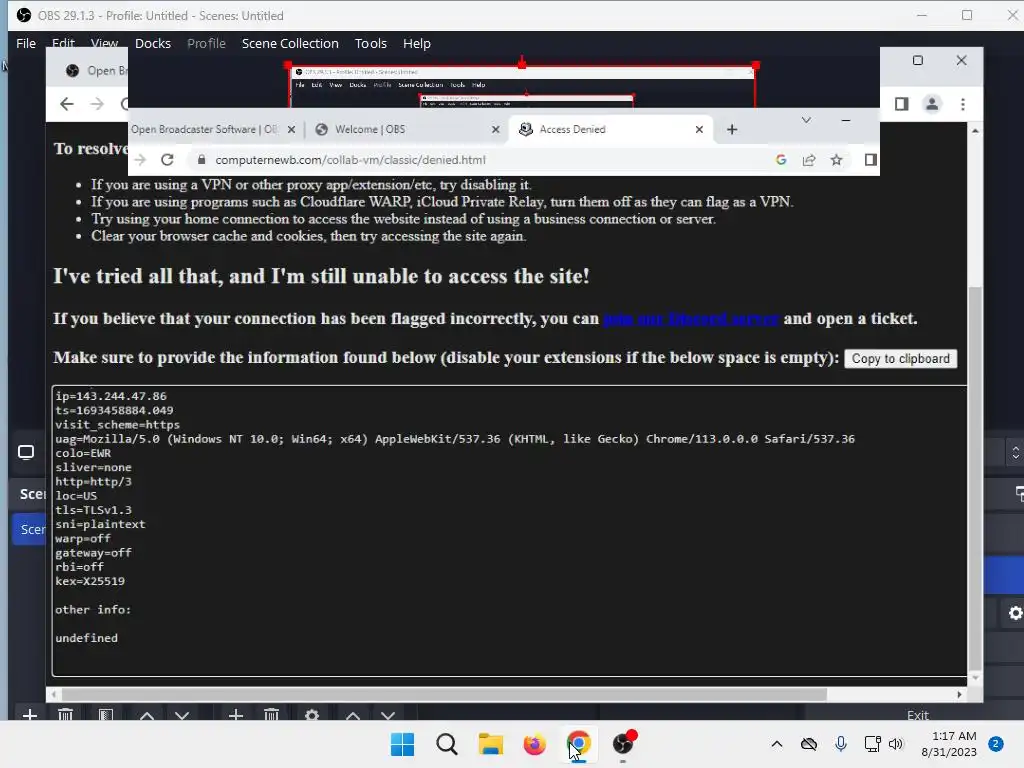Switch to the Open Broadcaster Software tab
1024x768 pixels.
click(x=204, y=129)
